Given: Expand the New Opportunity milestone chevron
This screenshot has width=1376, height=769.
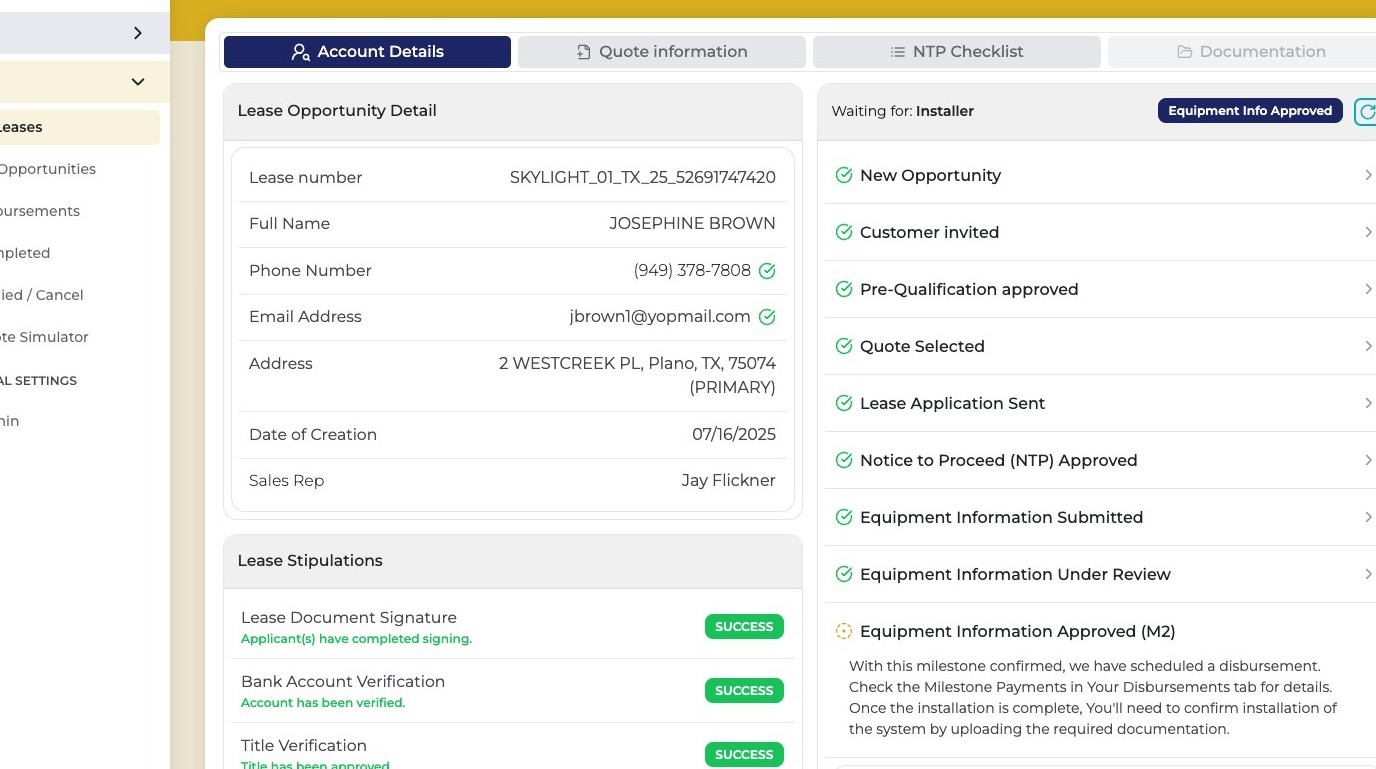Looking at the screenshot, I should pos(1368,175).
